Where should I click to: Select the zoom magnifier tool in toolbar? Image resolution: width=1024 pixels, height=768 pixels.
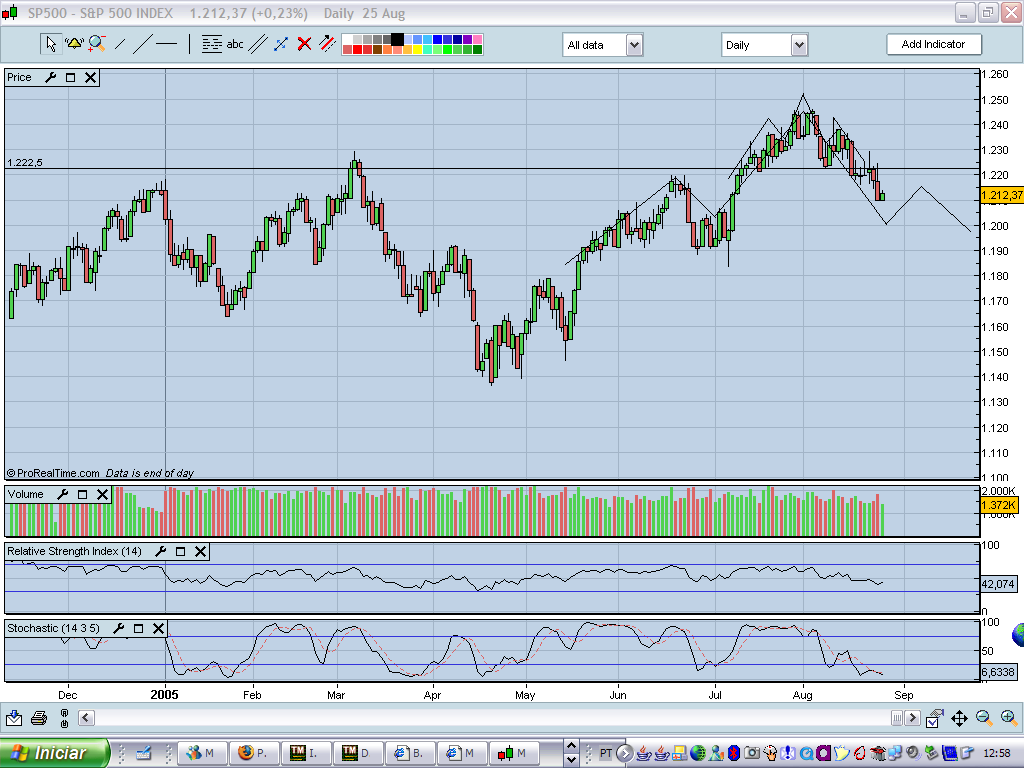[x=97, y=44]
